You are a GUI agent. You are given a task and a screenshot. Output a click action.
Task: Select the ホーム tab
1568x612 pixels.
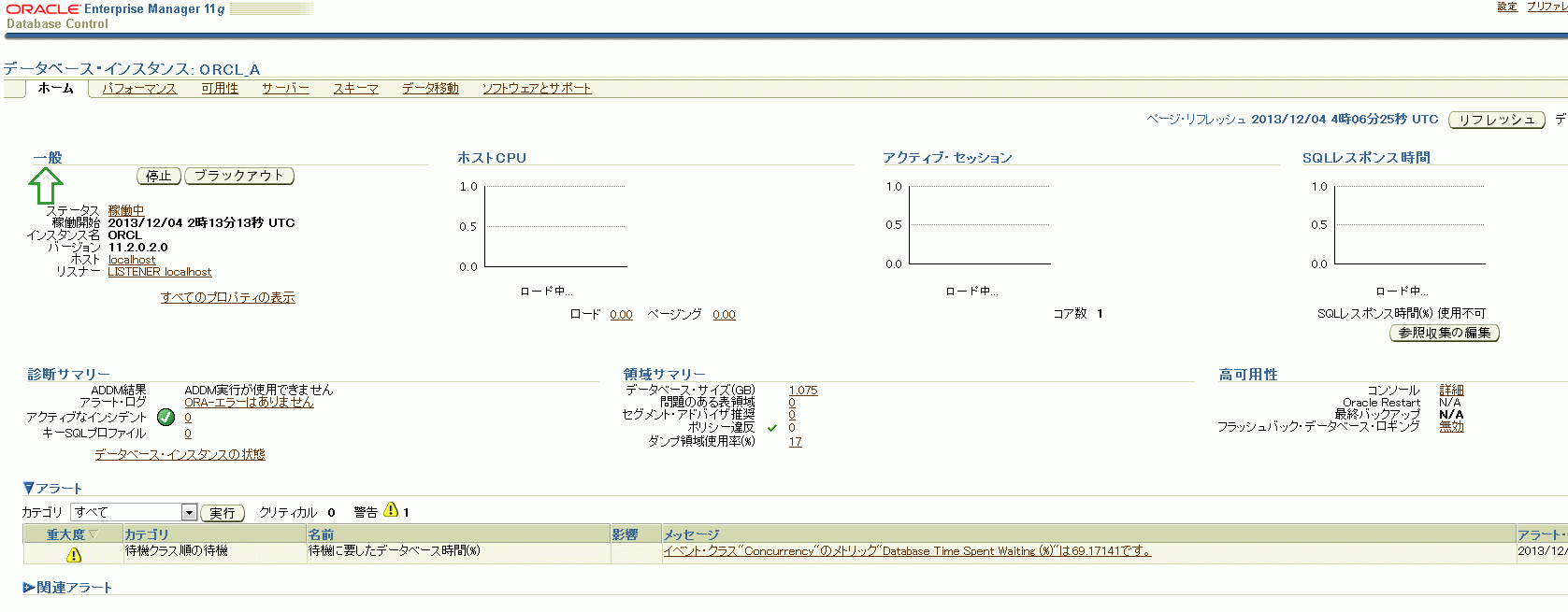coord(55,88)
